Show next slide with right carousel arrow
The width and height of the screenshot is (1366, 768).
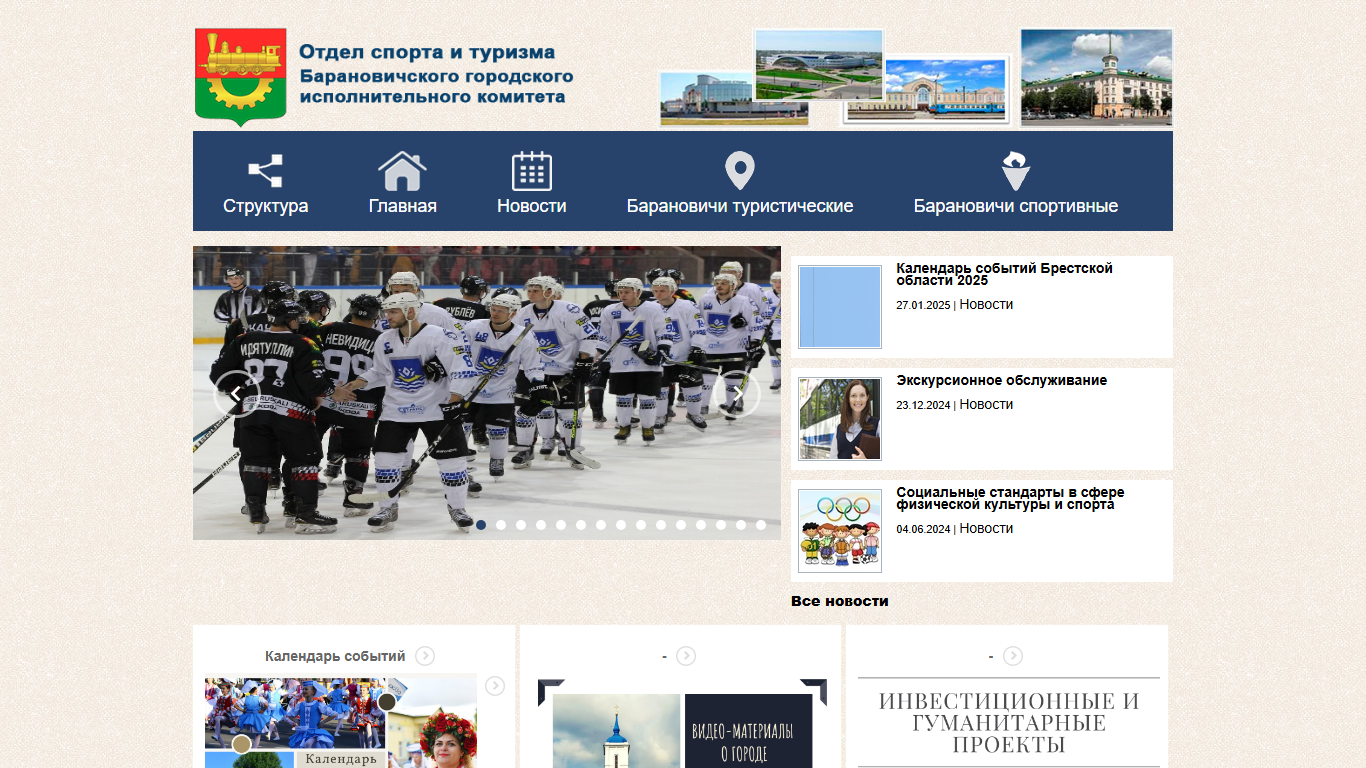point(736,394)
